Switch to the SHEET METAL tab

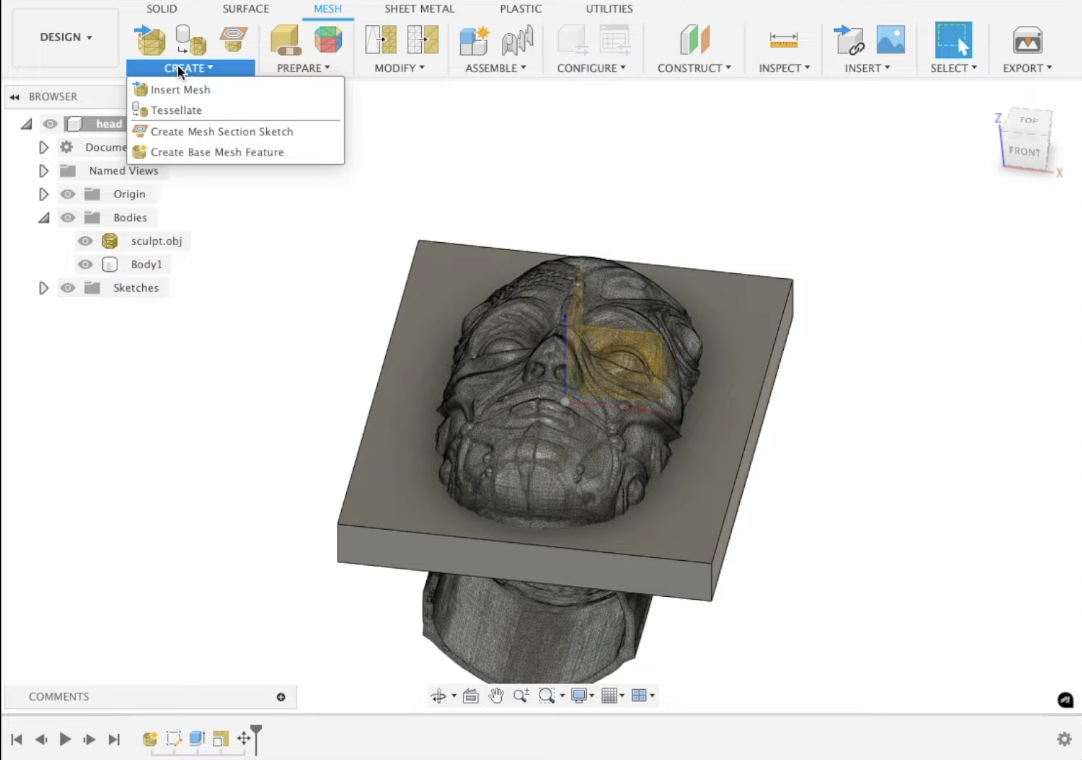click(x=419, y=8)
